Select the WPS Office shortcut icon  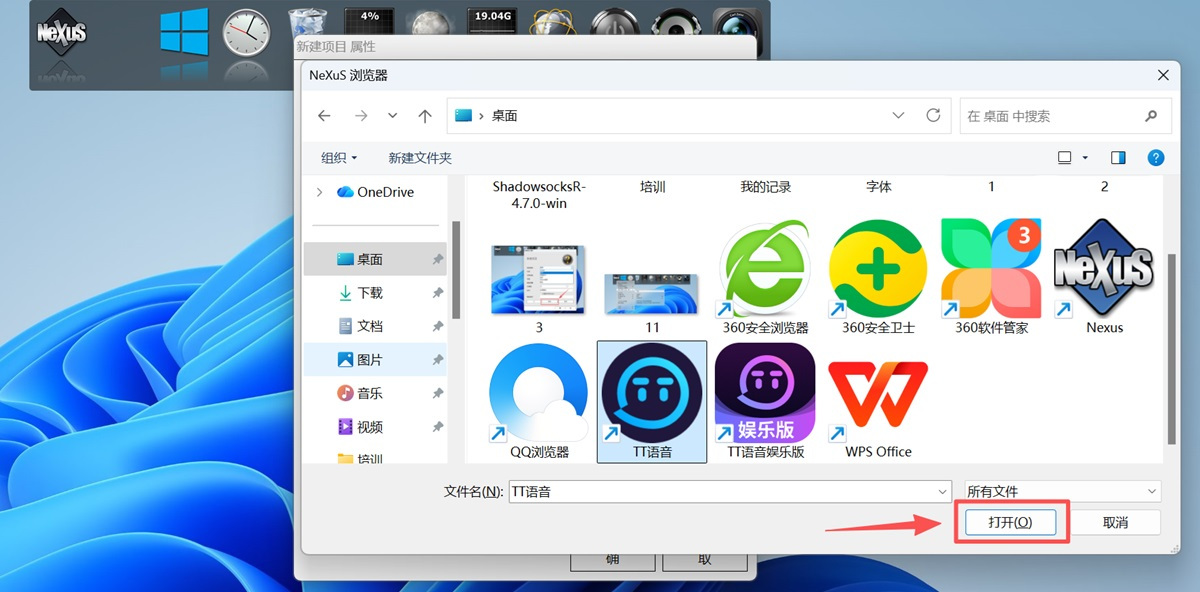click(x=878, y=394)
